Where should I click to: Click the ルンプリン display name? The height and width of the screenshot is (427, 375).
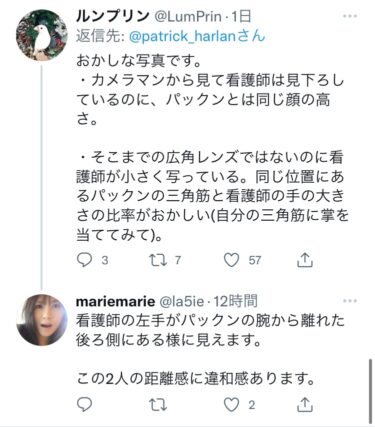[x=113, y=16]
